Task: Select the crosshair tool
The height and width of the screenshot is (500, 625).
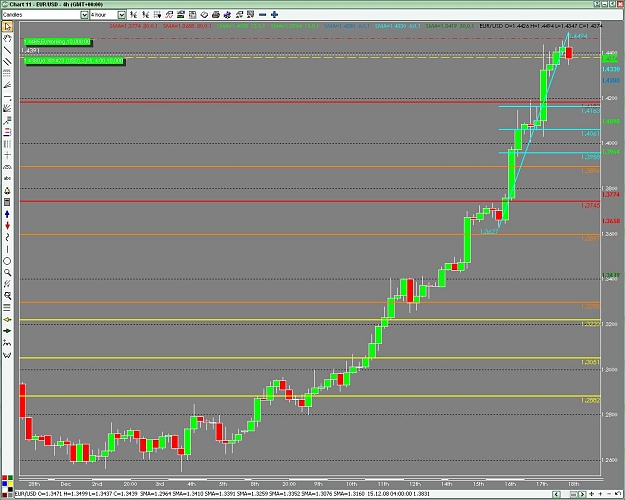Action: [x=7, y=155]
